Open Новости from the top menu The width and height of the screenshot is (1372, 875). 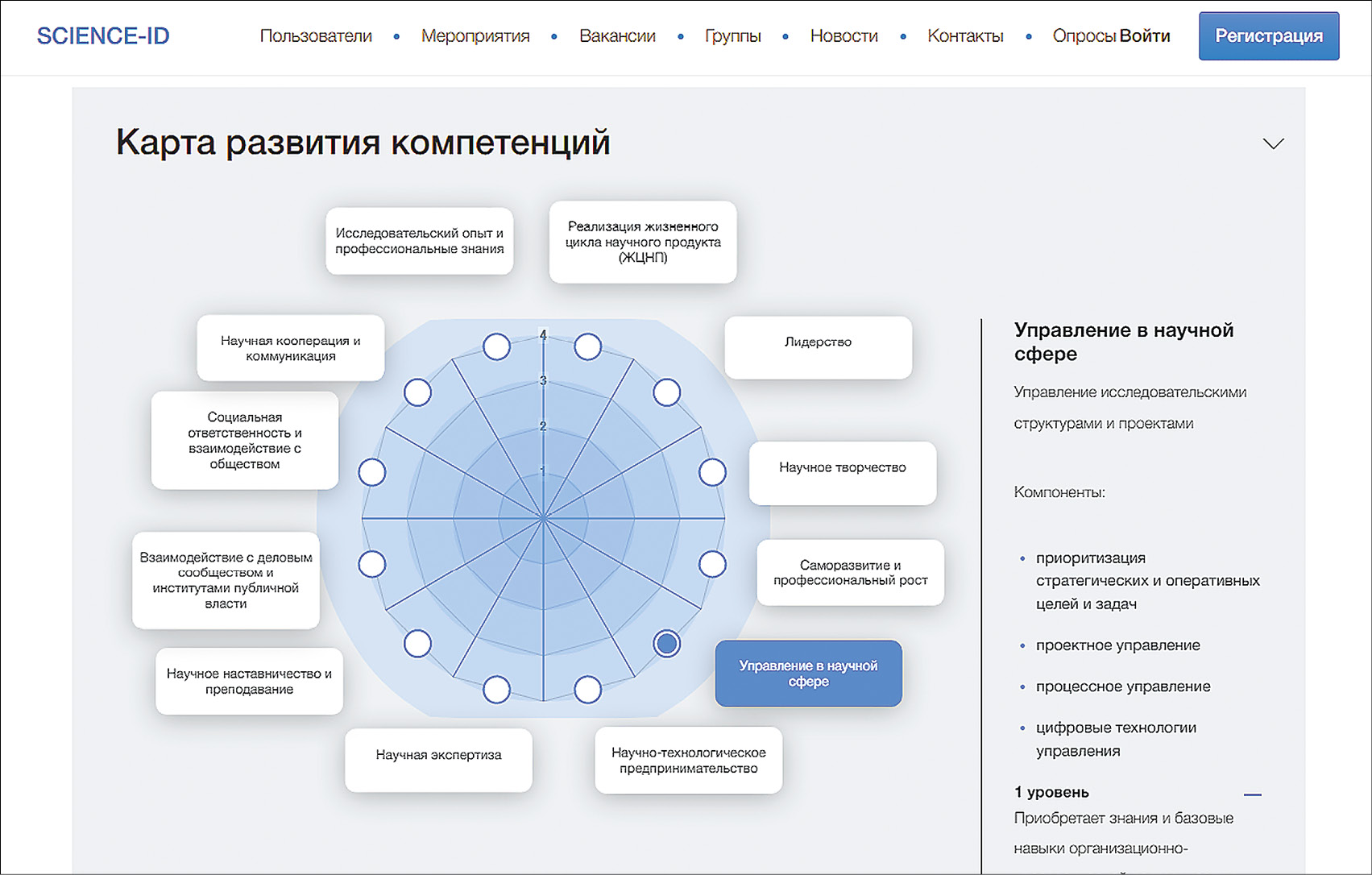pos(844,36)
